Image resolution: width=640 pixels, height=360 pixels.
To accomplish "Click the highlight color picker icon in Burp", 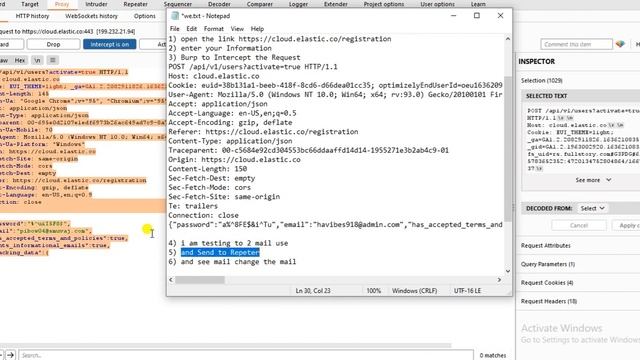I will tap(620, 44).
